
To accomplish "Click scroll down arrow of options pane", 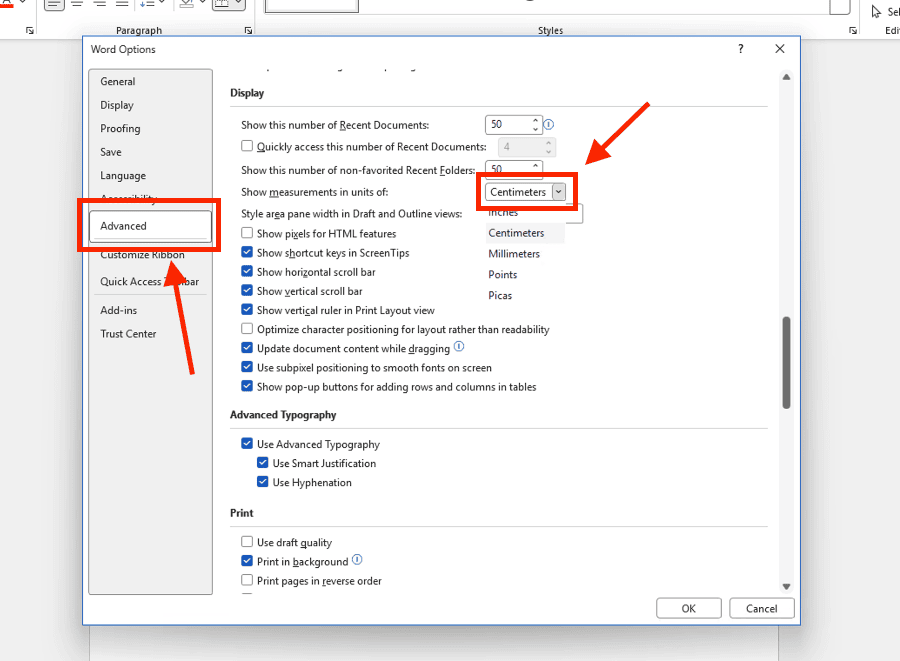I will pos(786,586).
